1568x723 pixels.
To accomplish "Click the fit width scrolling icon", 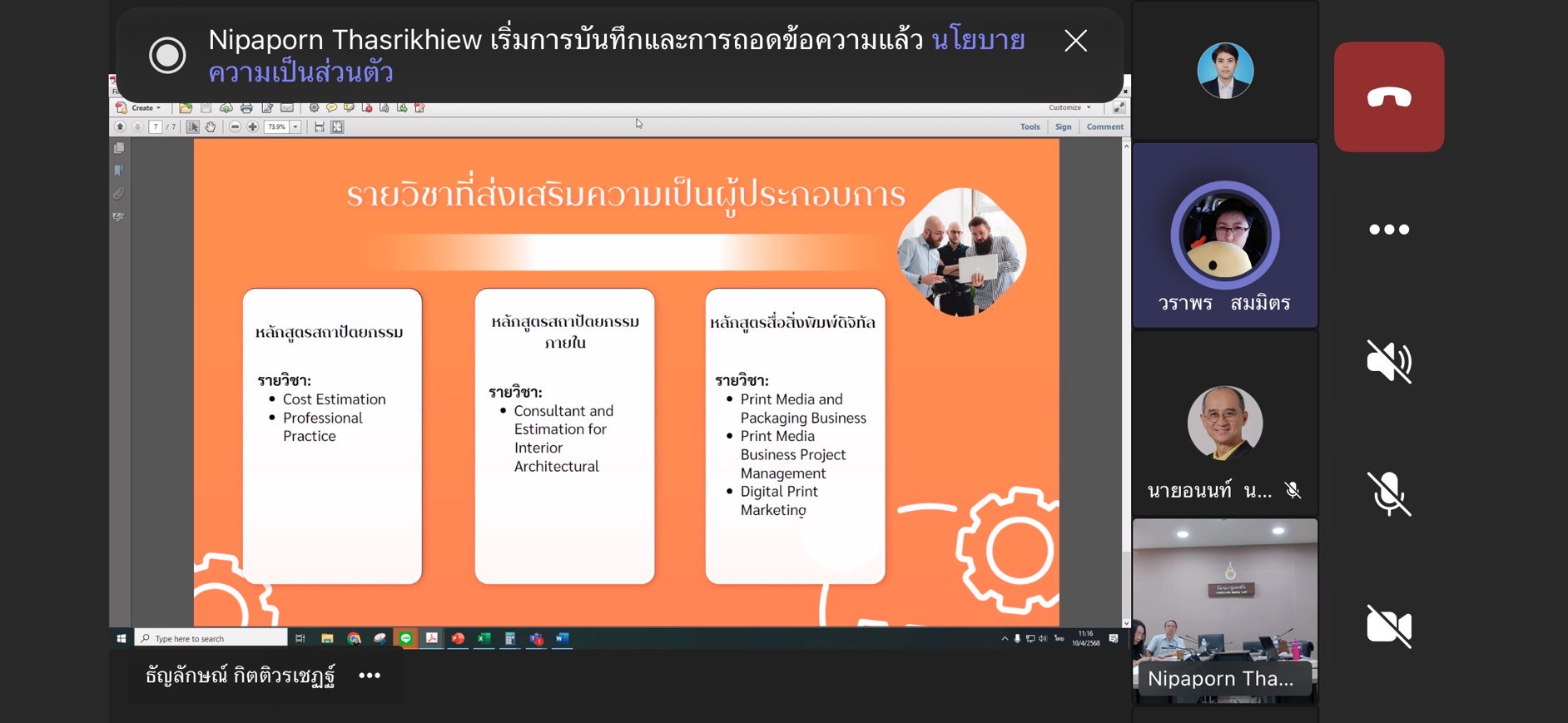I will tap(320, 127).
